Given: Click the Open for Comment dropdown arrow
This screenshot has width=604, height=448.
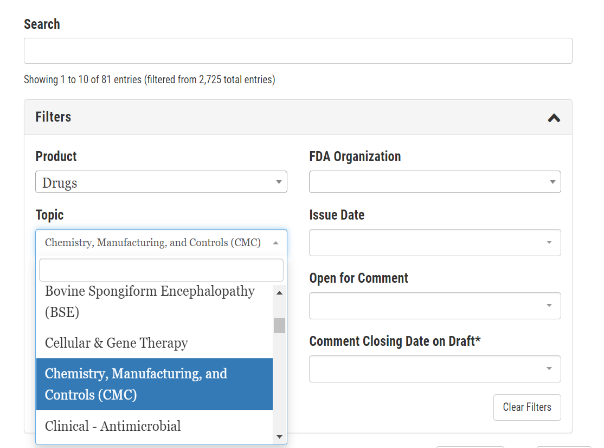Looking at the screenshot, I should (549, 305).
